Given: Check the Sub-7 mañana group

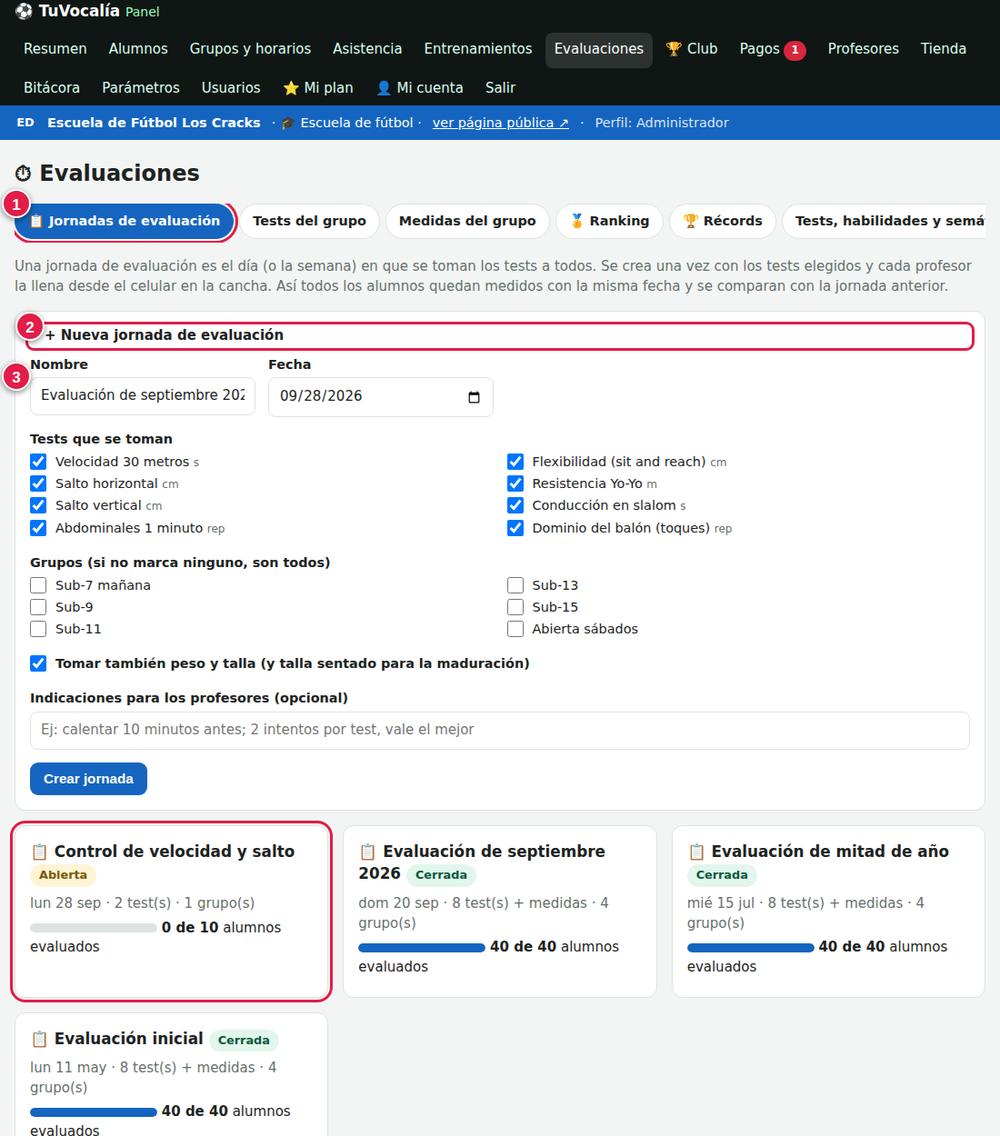Looking at the screenshot, I should coord(38,585).
